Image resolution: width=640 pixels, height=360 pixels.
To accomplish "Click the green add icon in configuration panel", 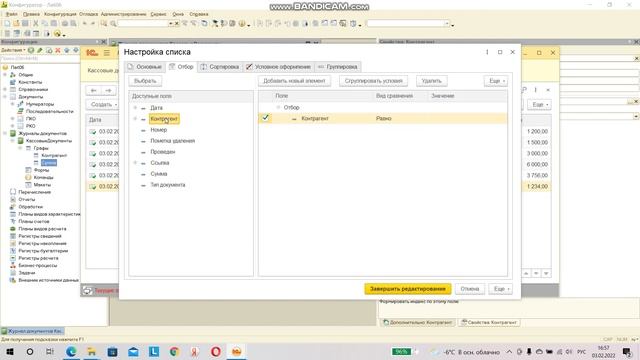I will (31, 50).
